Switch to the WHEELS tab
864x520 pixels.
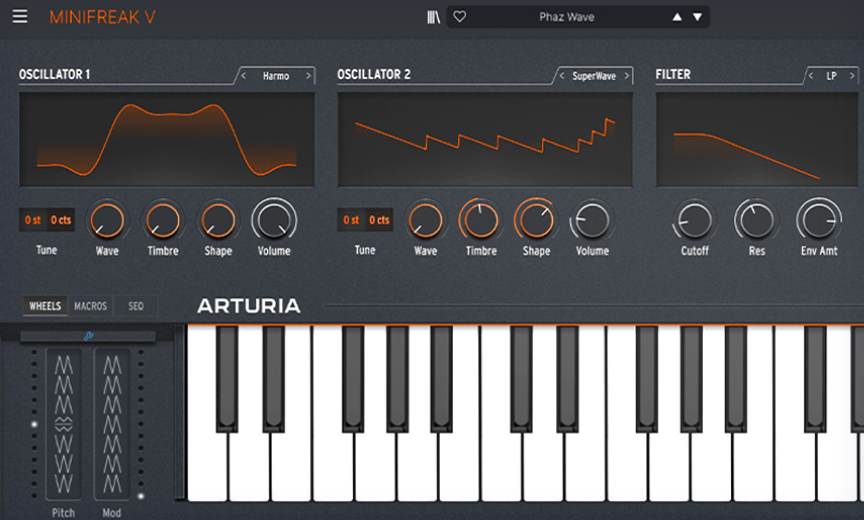coord(45,306)
